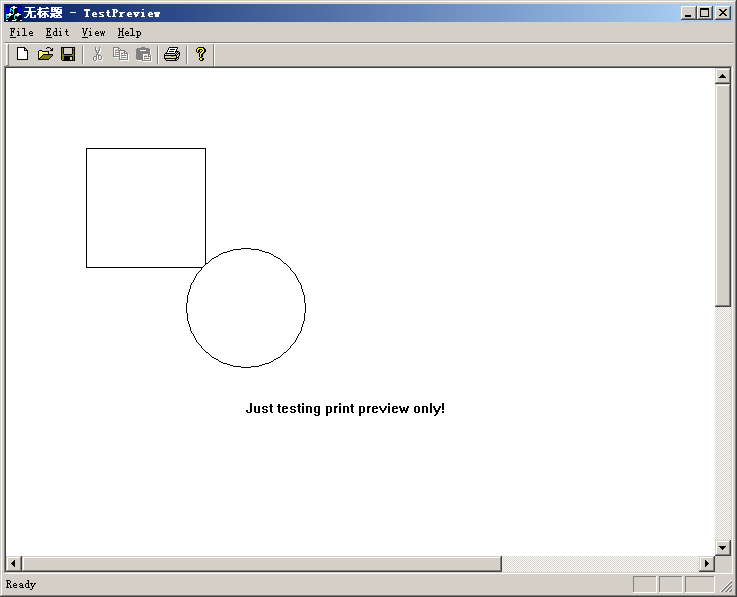Image resolution: width=737 pixels, height=597 pixels.
Task: Click the vertical scrollbar up arrow
Action: click(x=722, y=76)
